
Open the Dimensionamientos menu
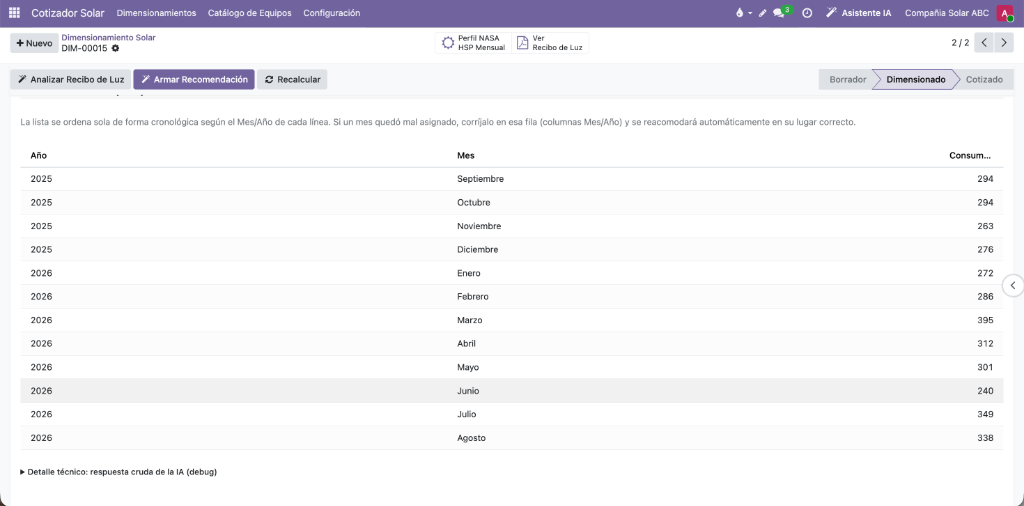156,13
